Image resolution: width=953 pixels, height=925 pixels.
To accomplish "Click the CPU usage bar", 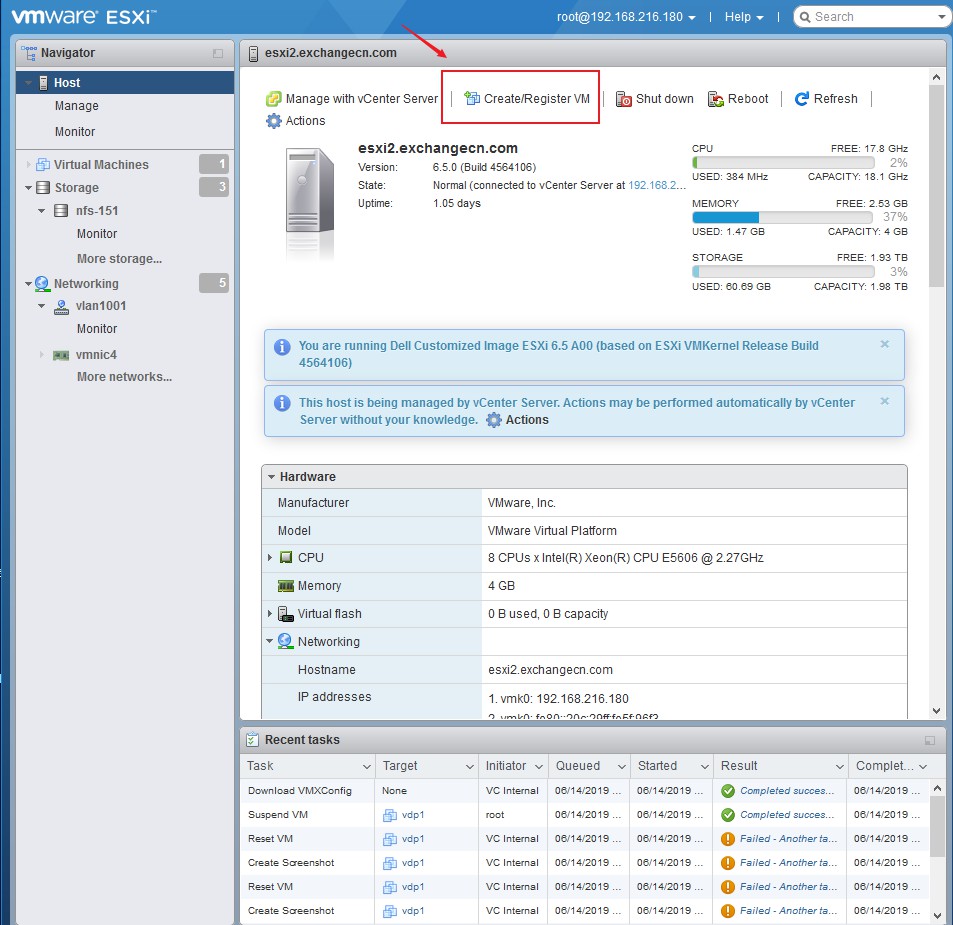I will (783, 162).
